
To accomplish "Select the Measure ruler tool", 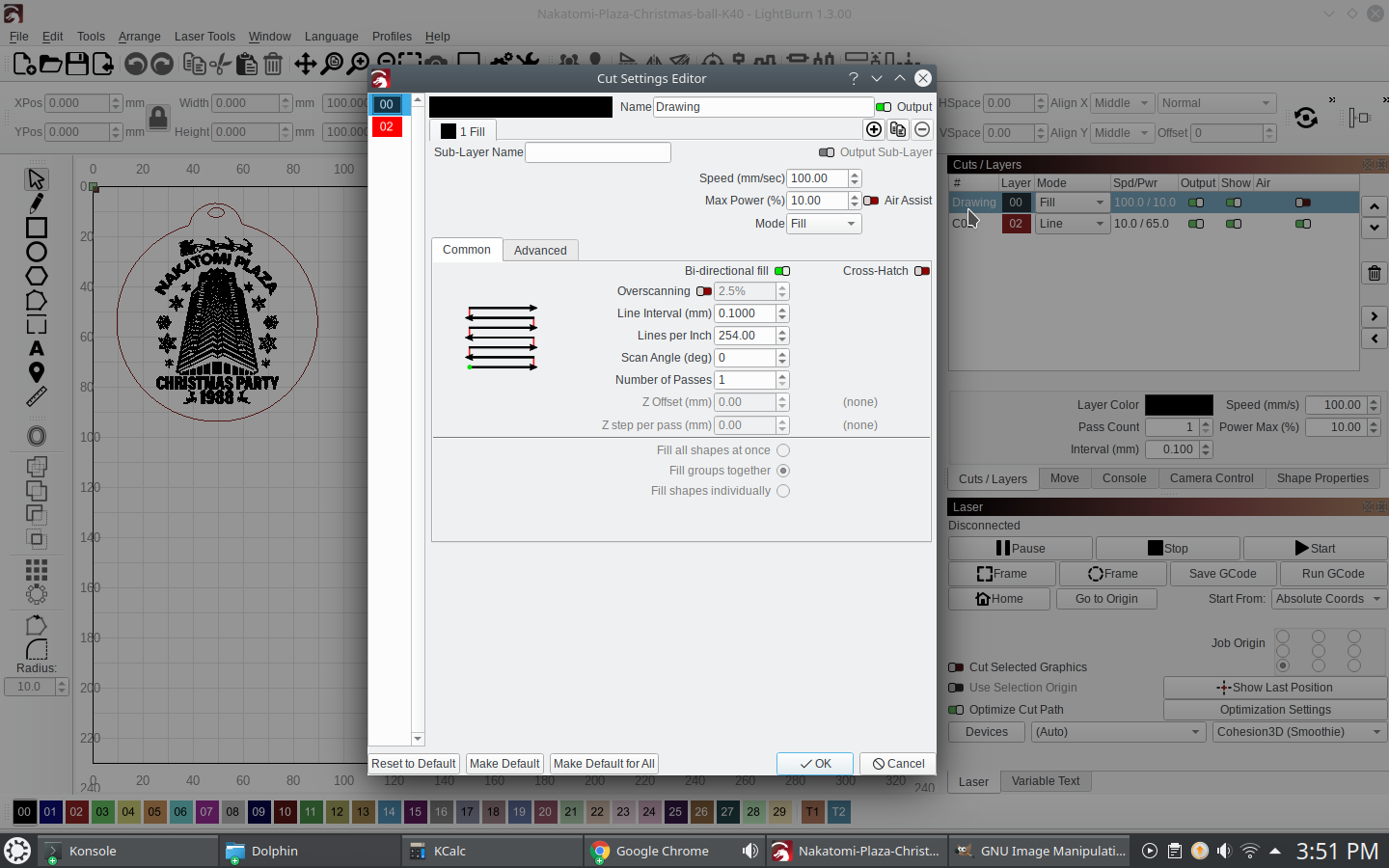I will pos(37,396).
